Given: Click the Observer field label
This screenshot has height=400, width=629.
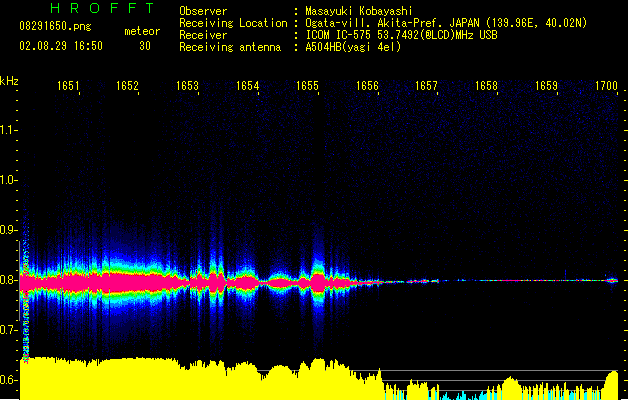Looking at the screenshot, I should coord(203,11).
